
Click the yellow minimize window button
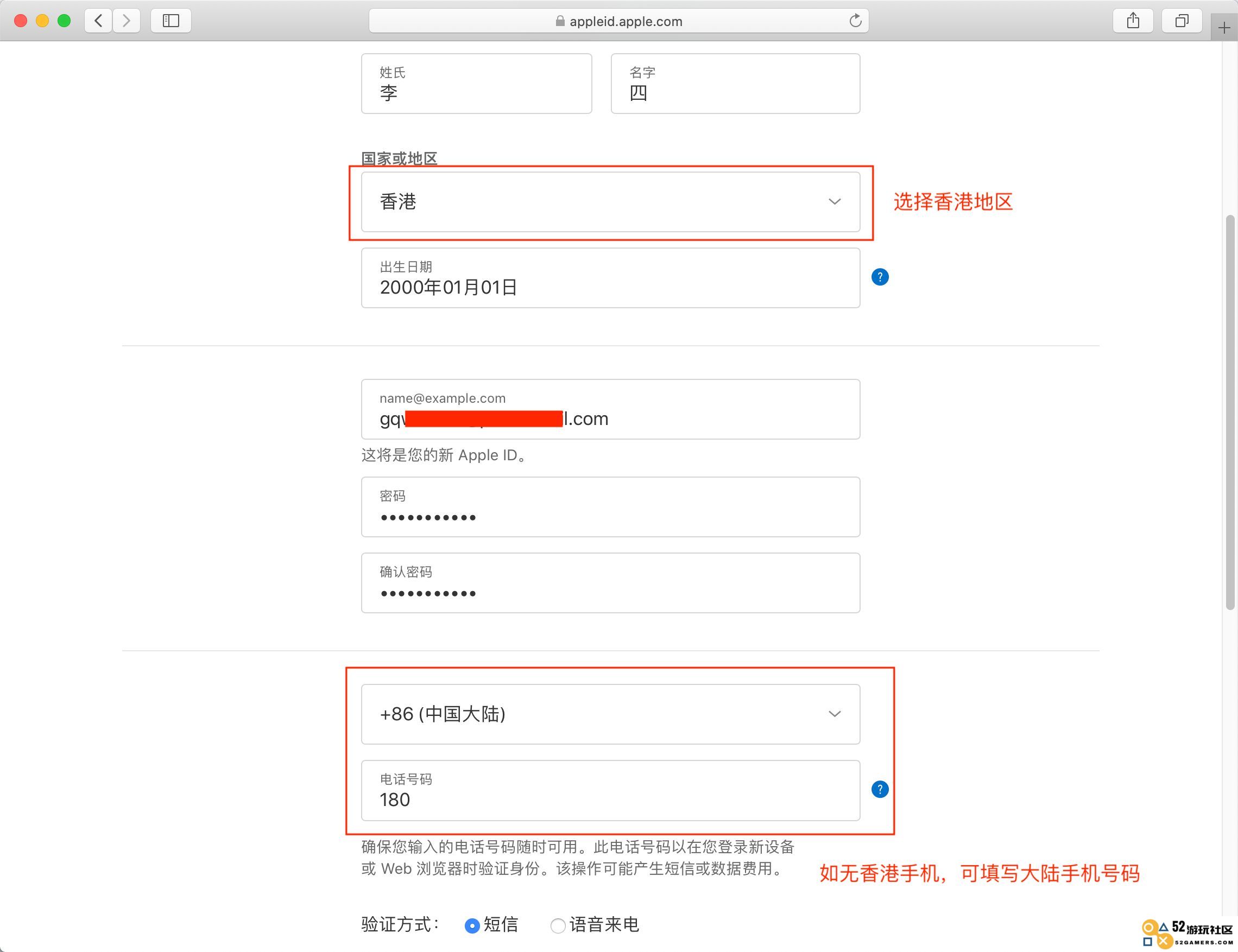(x=42, y=21)
